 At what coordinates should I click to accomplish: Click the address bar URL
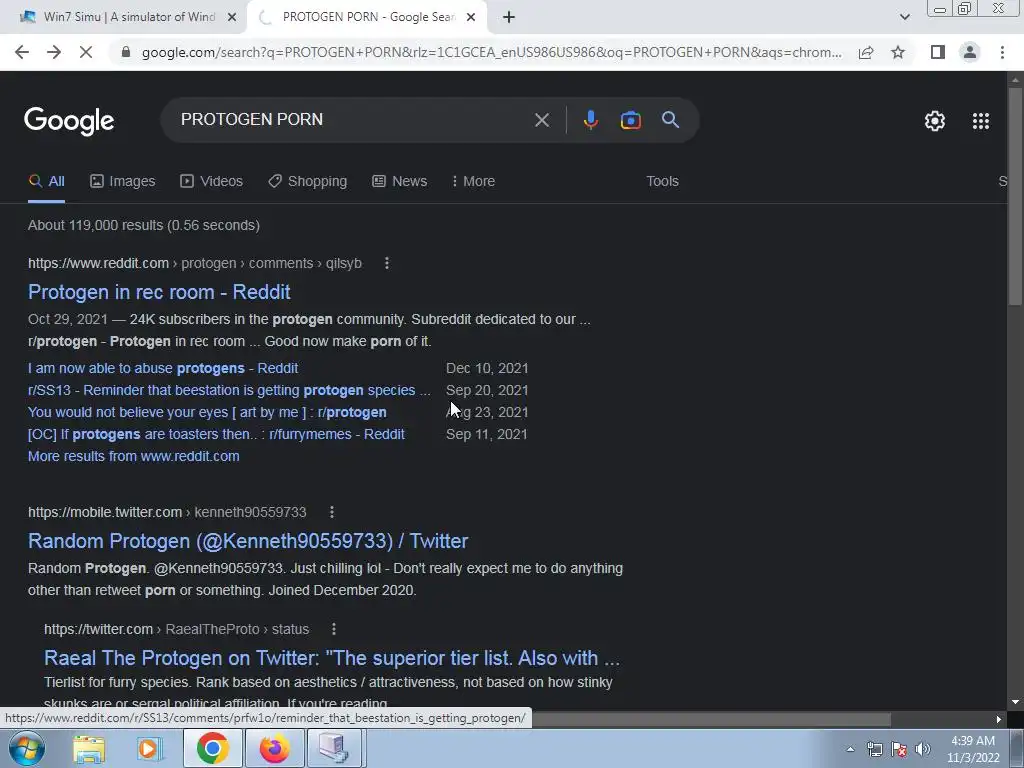(x=491, y=52)
